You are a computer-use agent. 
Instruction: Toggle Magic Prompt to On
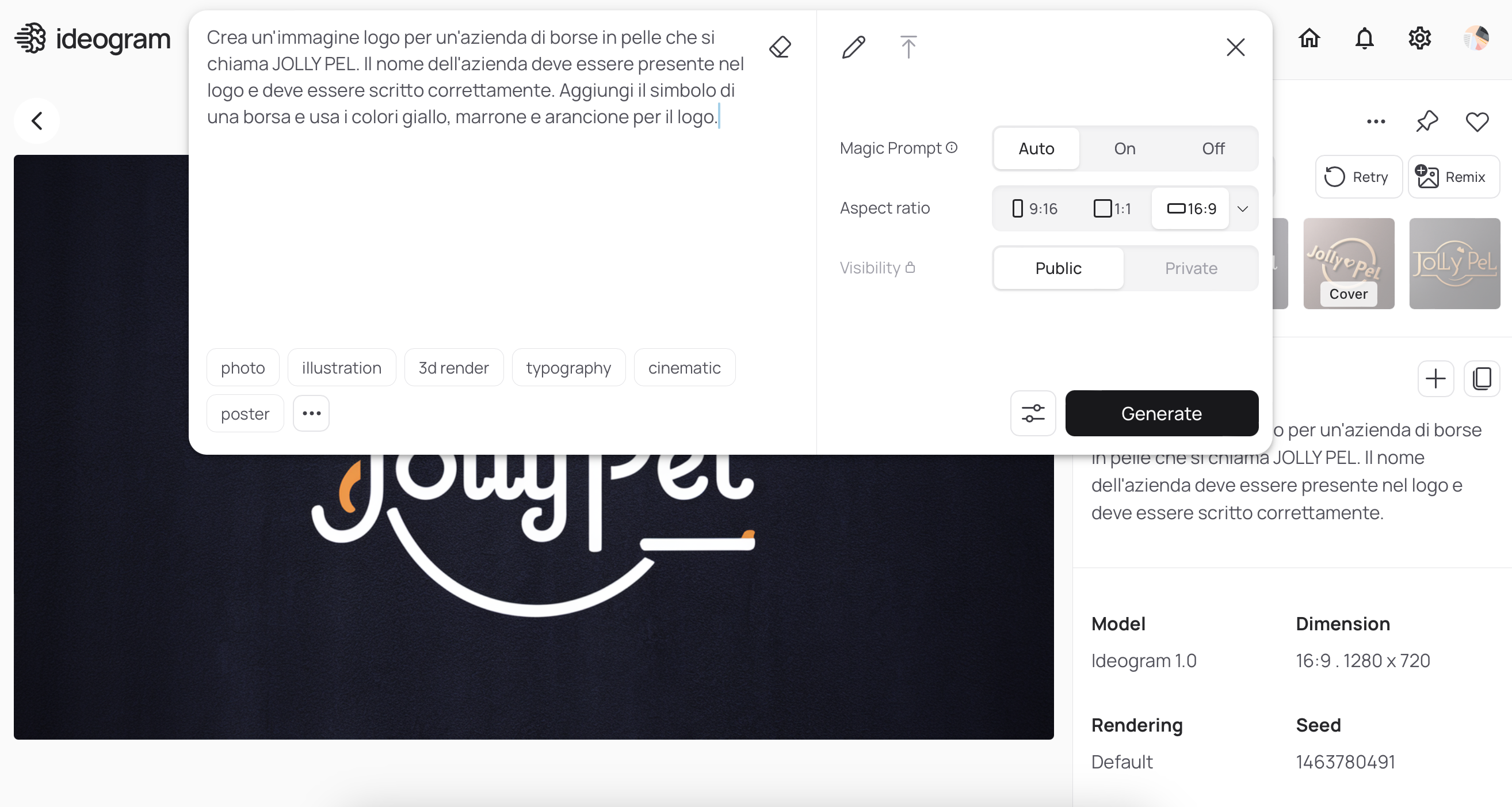[x=1125, y=148]
